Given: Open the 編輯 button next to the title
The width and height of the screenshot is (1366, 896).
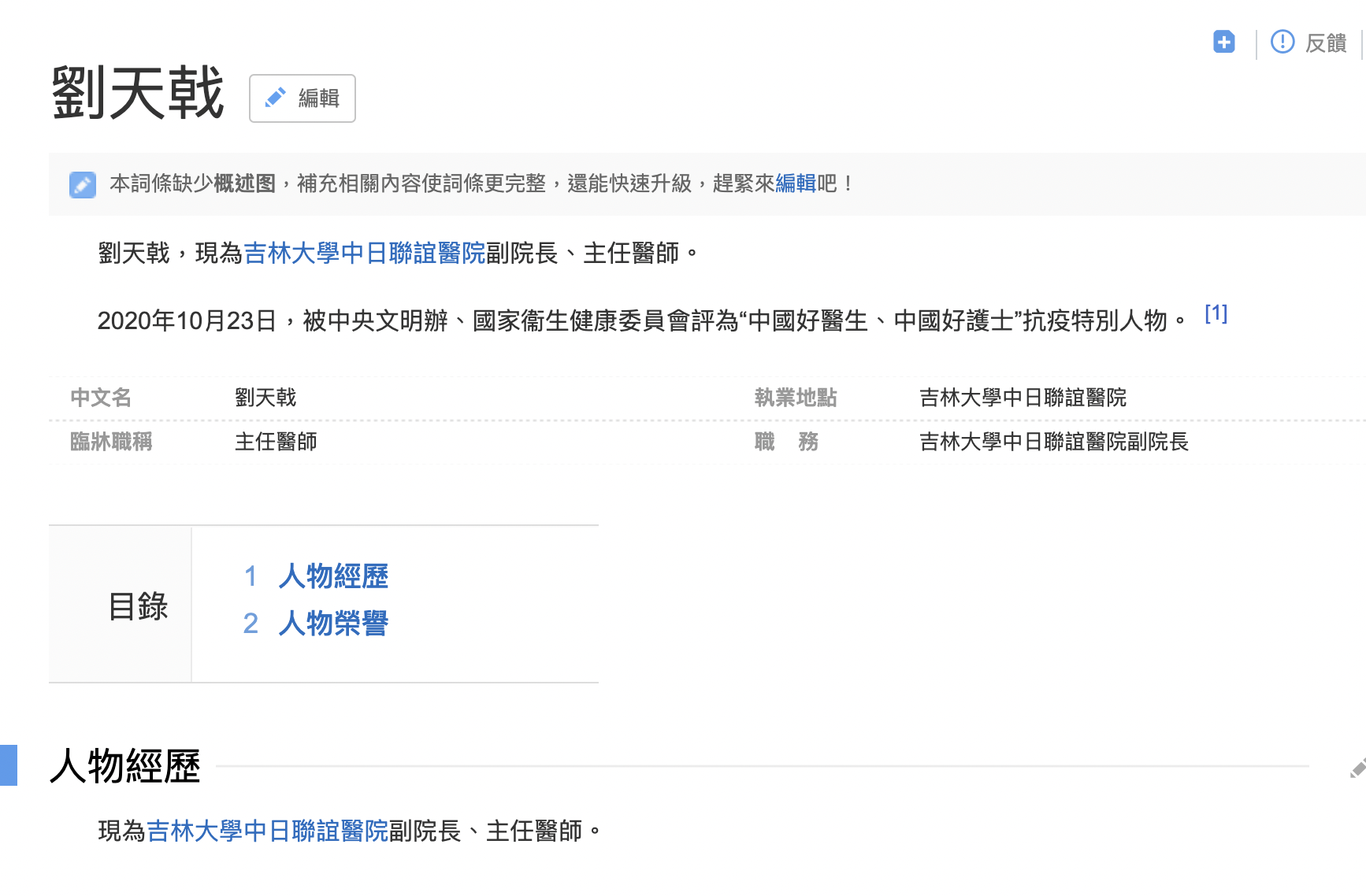Looking at the screenshot, I should (x=303, y=98).
